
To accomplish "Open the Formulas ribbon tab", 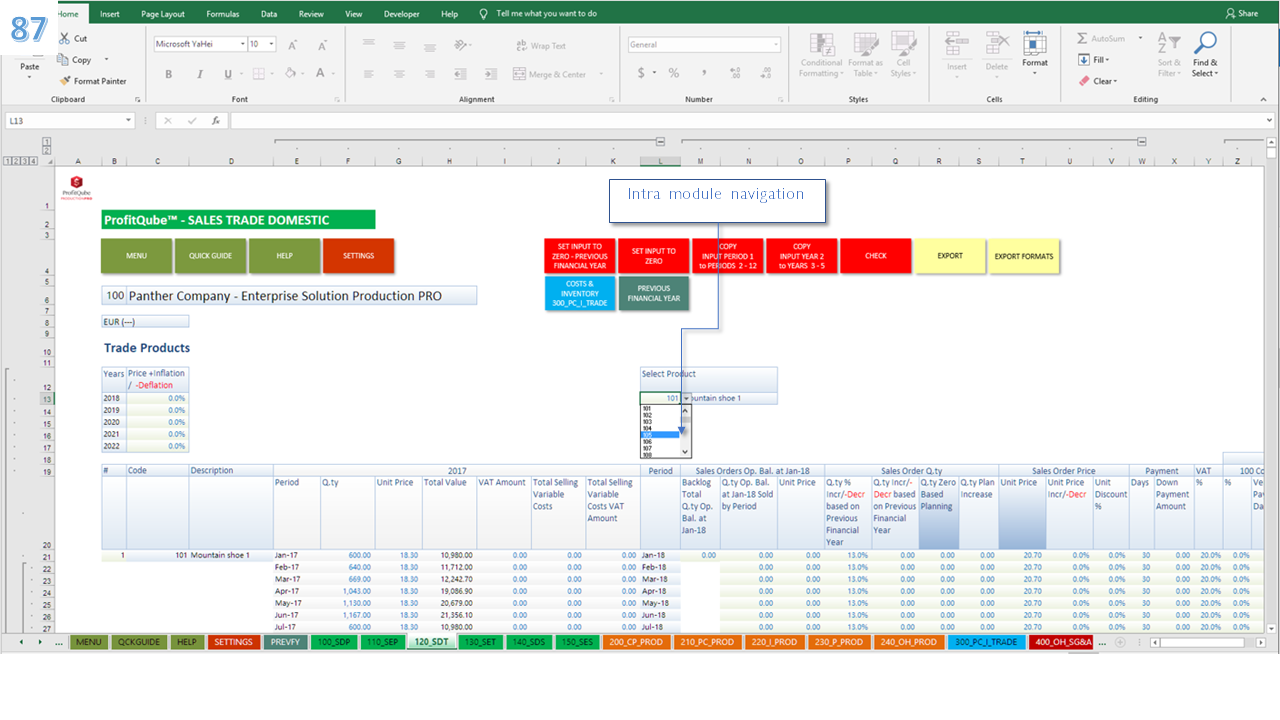I will click(223, 14).
